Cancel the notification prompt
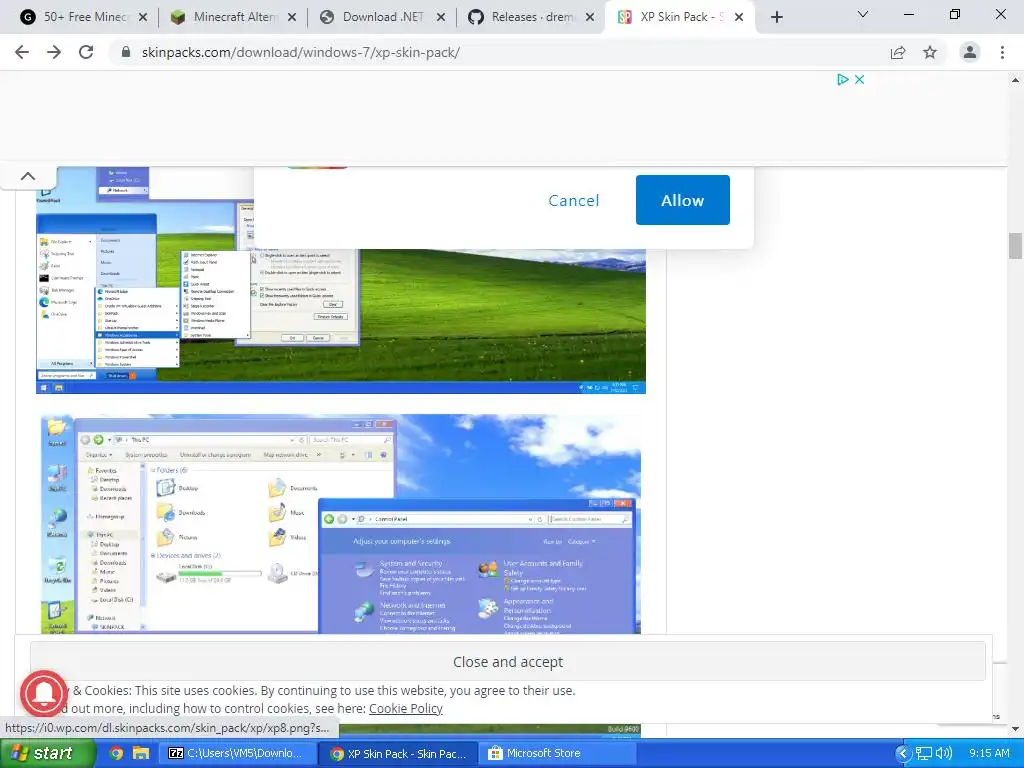Image resolution: width=1024 pixels, height=768 pixels. (x=573, y=200)
